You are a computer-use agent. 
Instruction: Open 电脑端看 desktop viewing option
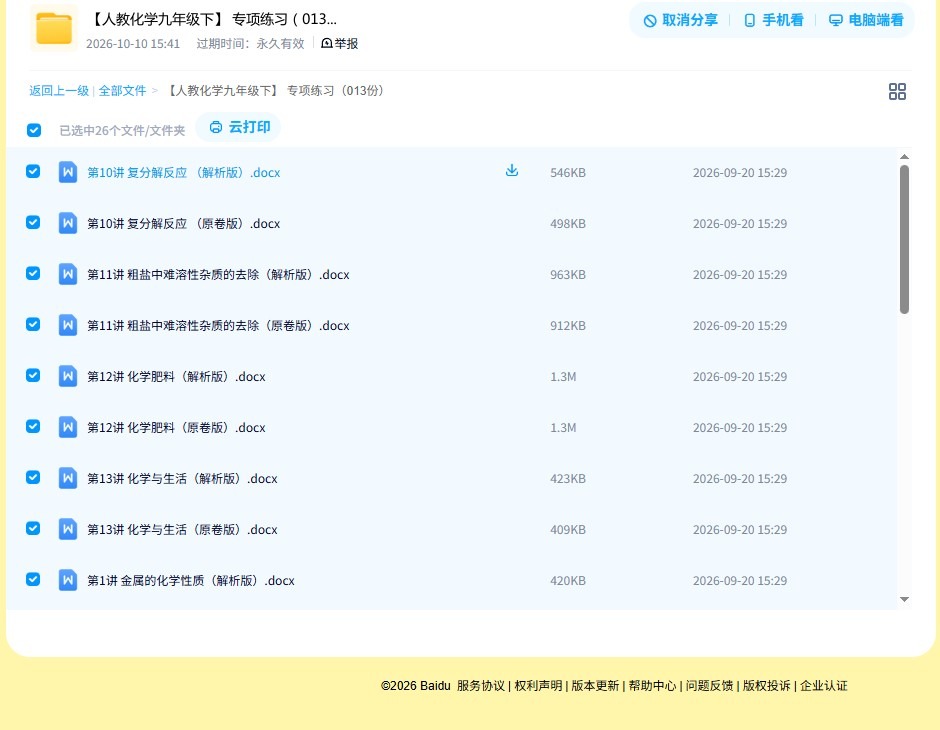pyautogui.click(x=866, y=20)
